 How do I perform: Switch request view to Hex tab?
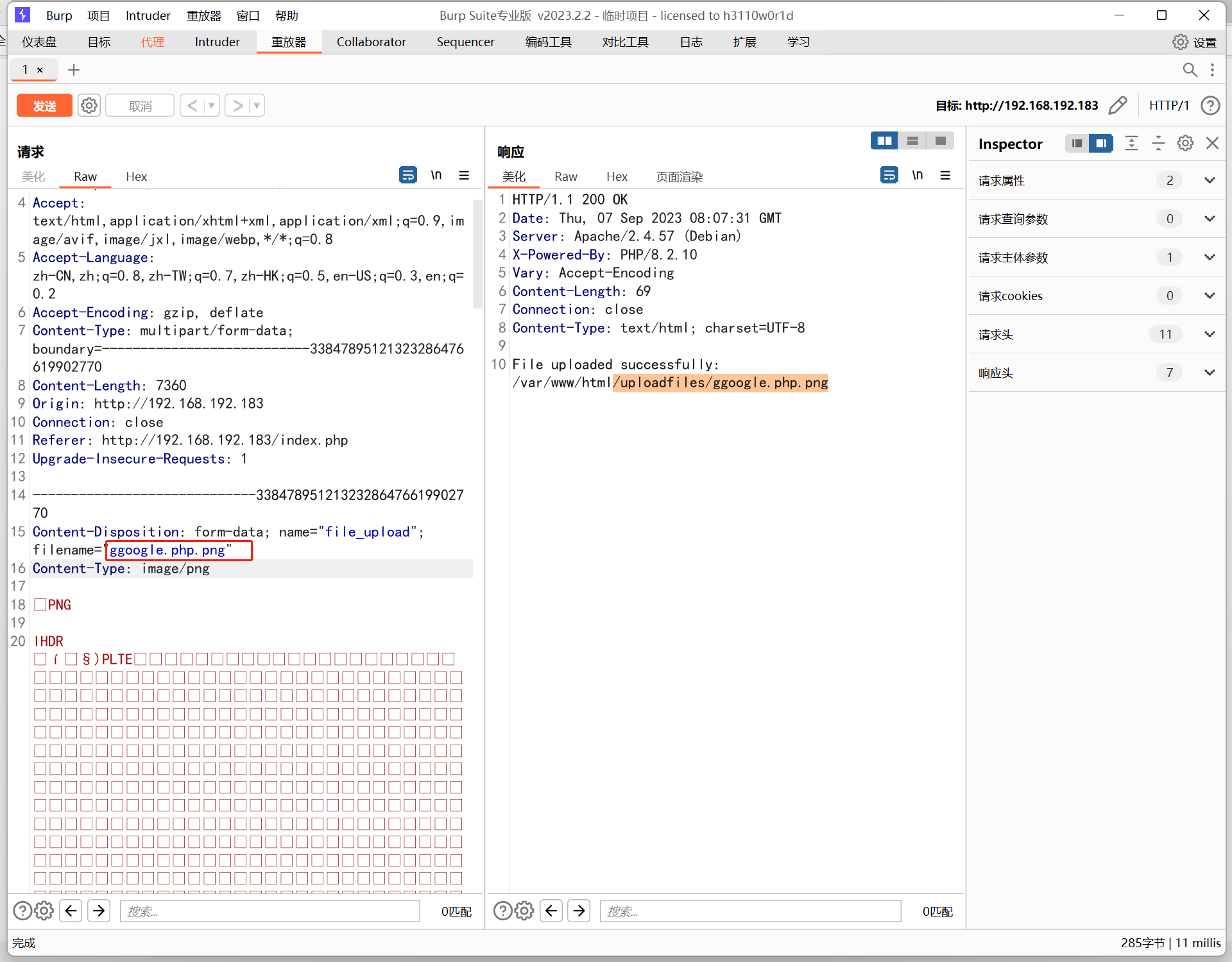136,176
